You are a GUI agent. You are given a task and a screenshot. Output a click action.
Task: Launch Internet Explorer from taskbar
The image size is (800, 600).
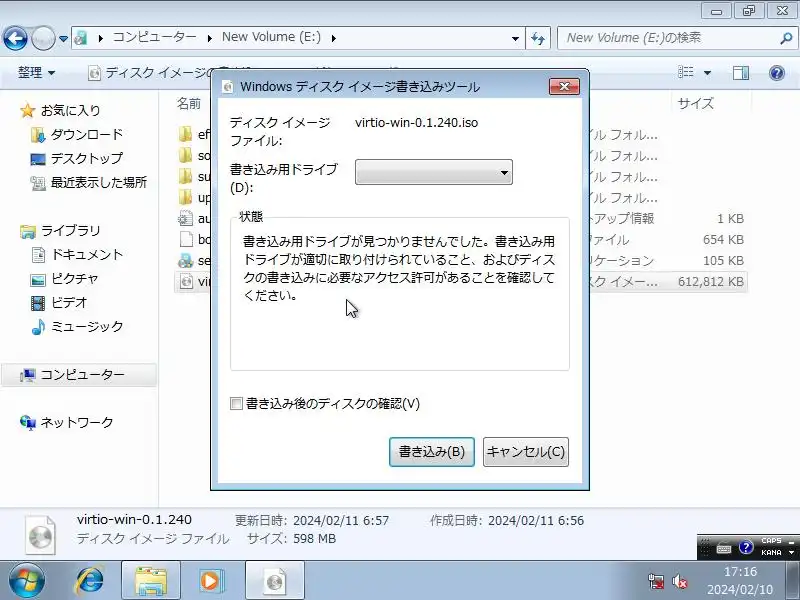pos(90,581)
